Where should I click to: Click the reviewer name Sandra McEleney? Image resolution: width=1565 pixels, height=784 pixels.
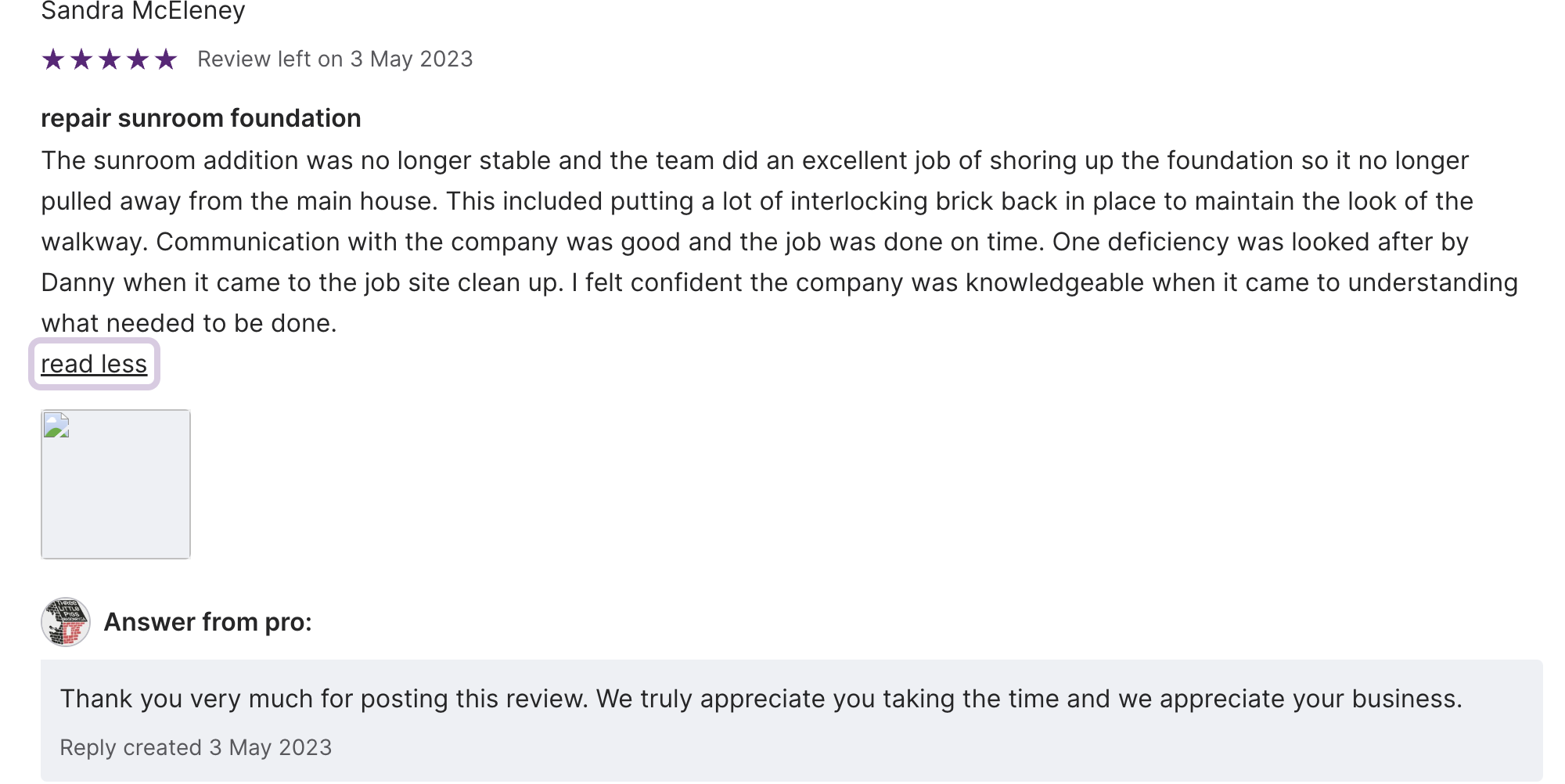143,11
